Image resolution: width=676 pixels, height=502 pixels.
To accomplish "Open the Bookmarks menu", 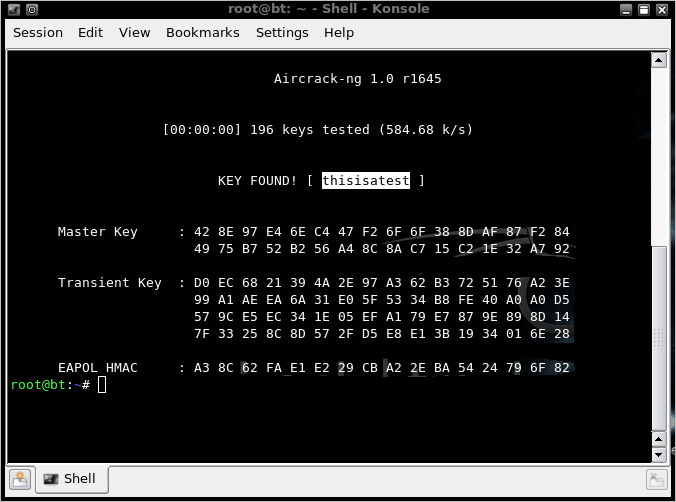I will pos(203,33).
